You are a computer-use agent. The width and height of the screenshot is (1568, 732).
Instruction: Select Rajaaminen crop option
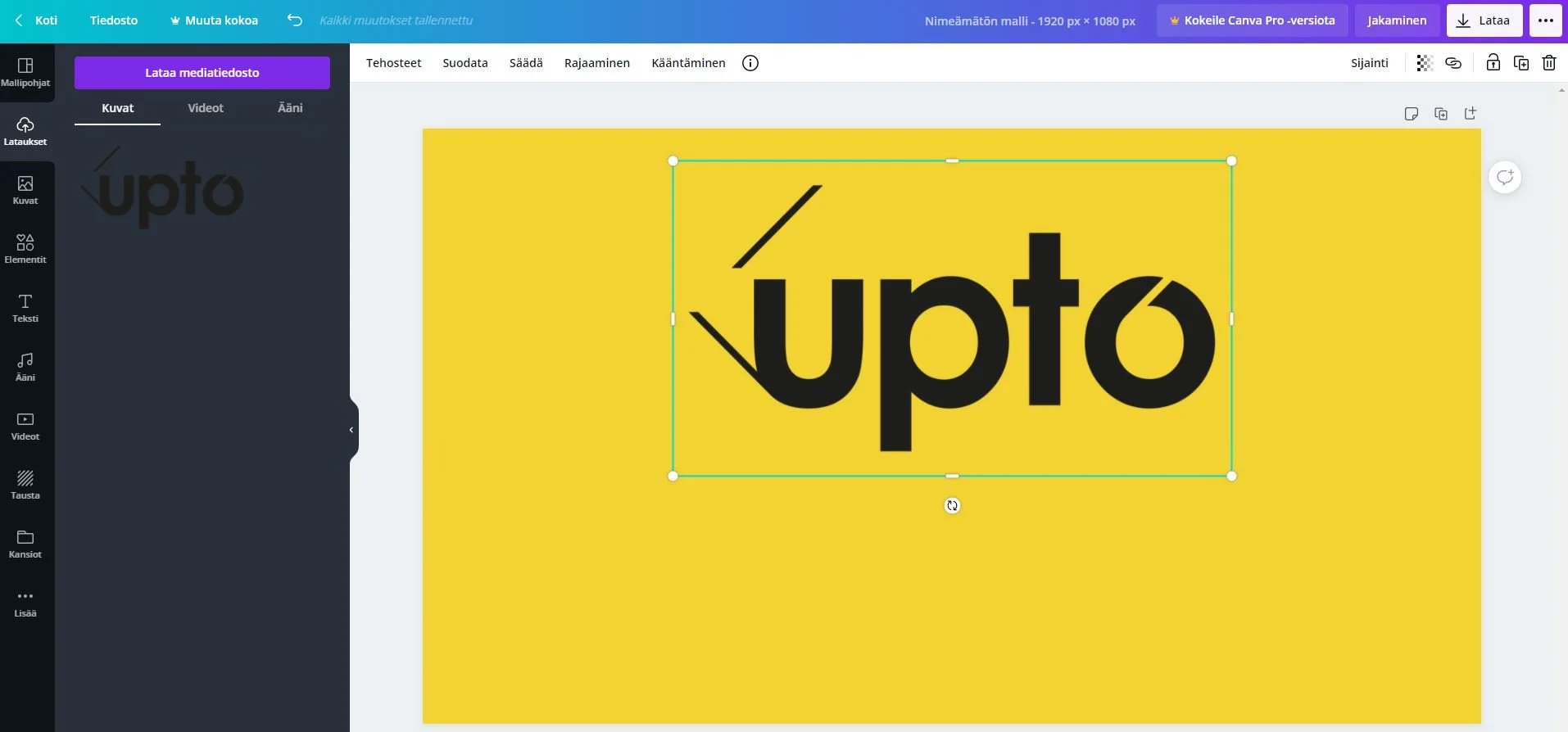tap(597, 63)
